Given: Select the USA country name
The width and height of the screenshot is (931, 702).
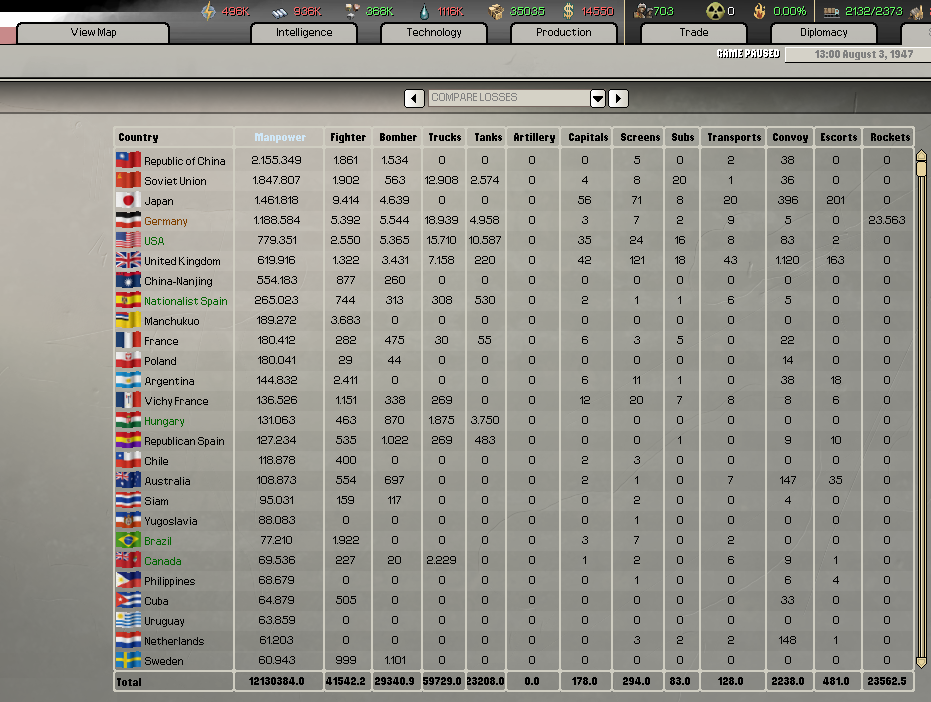Looking at the screenshot, I should (154, 241).
